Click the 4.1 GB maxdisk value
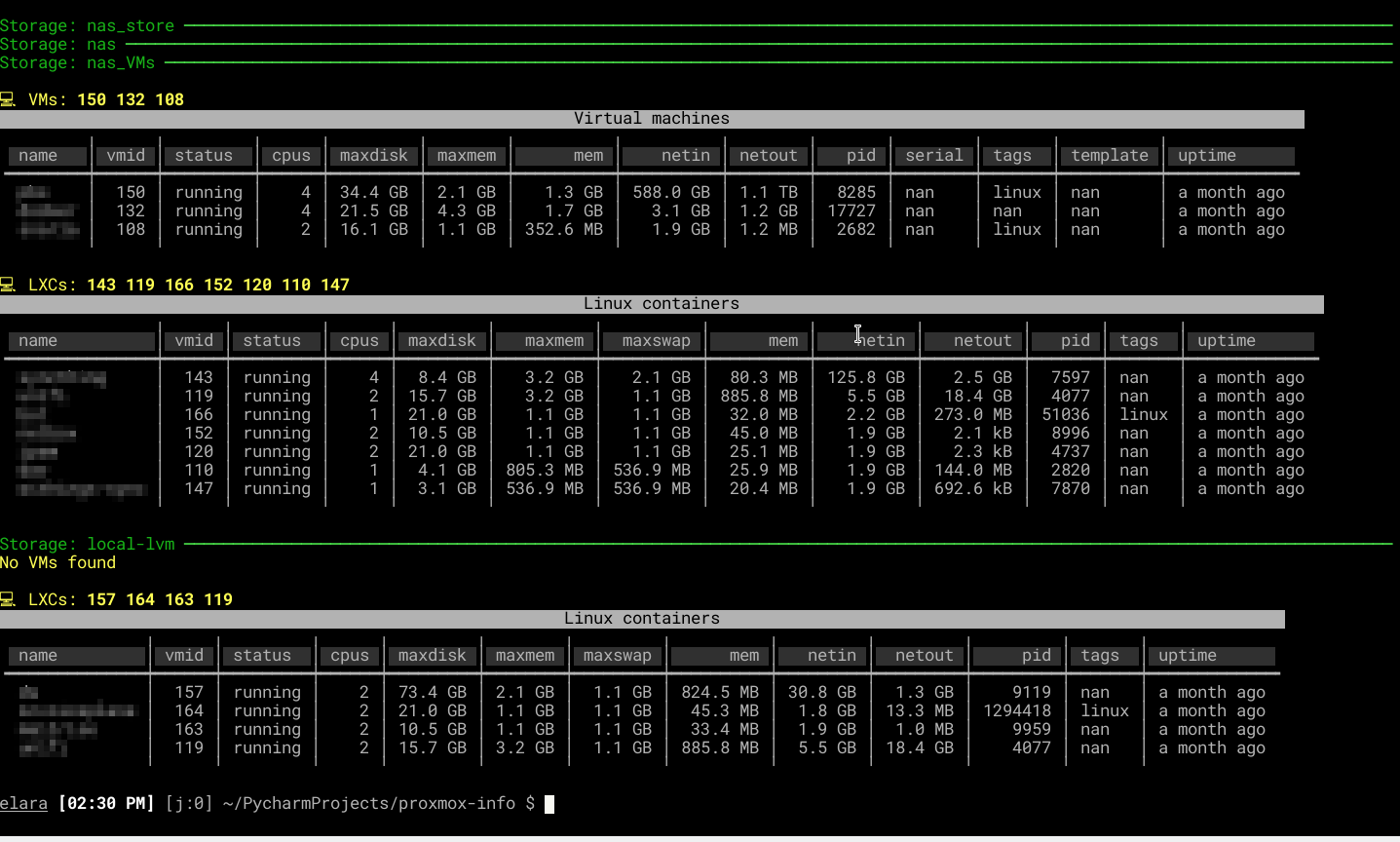1400x842 pixels. (447, 470)
